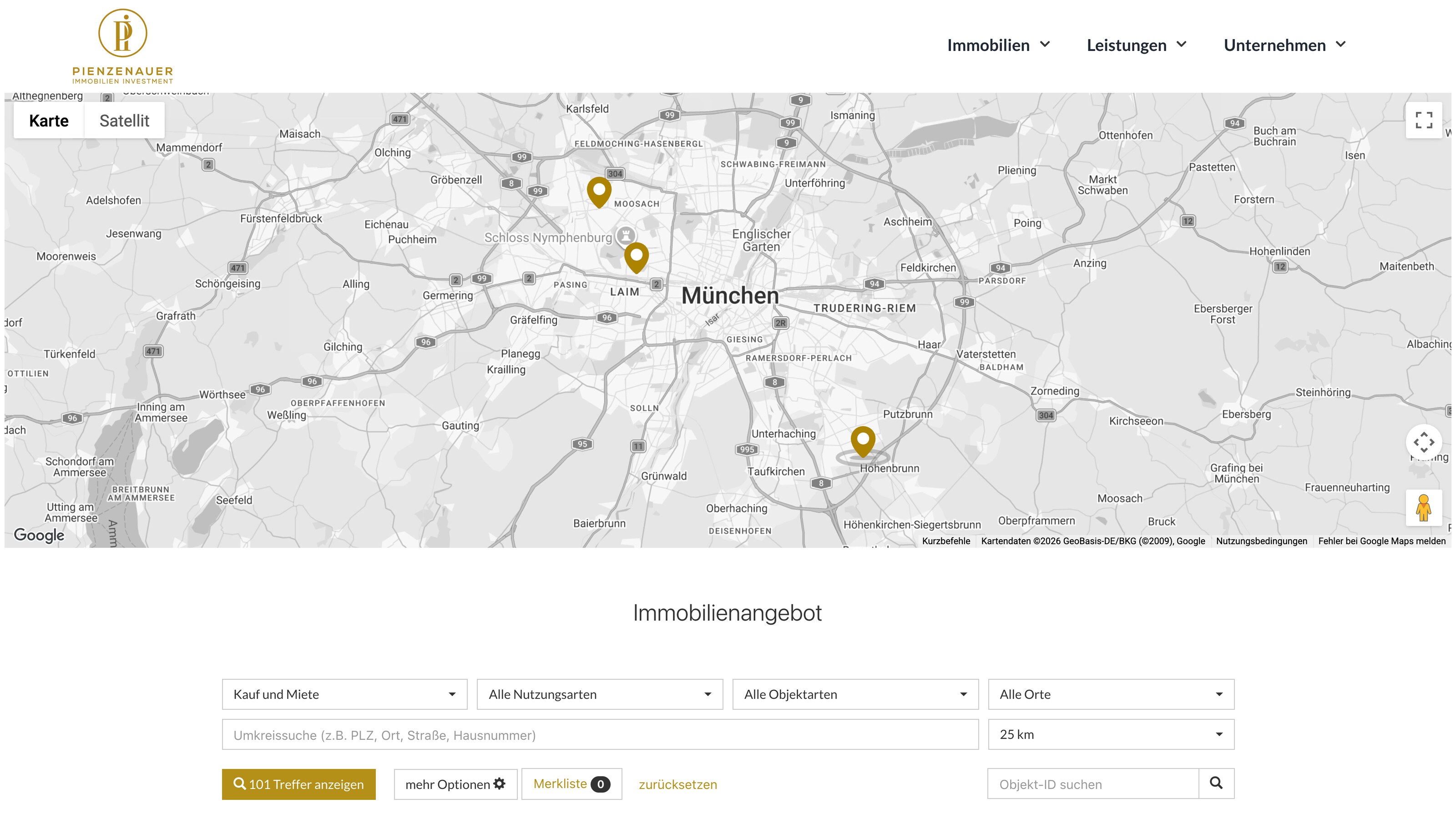
Task: Click the zurücksetzen link
Action: 677,784
